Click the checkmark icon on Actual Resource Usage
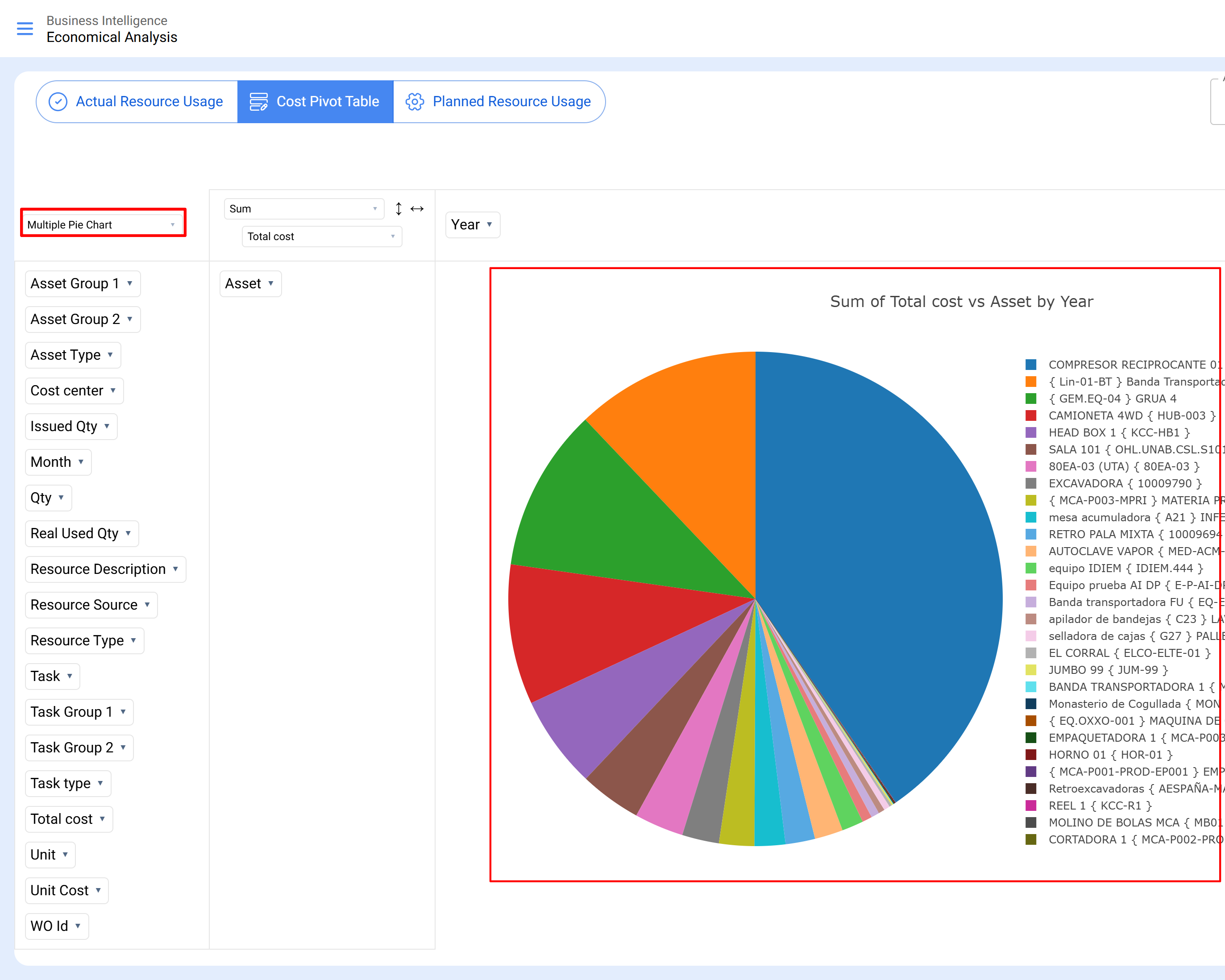Viewport: 1225px width, 980px height. click(58, 102)
